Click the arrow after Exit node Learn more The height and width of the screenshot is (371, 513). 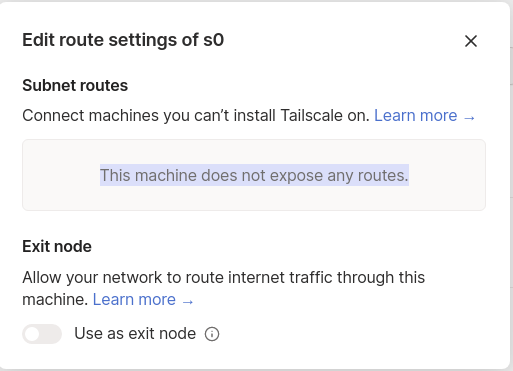point(188,301)
